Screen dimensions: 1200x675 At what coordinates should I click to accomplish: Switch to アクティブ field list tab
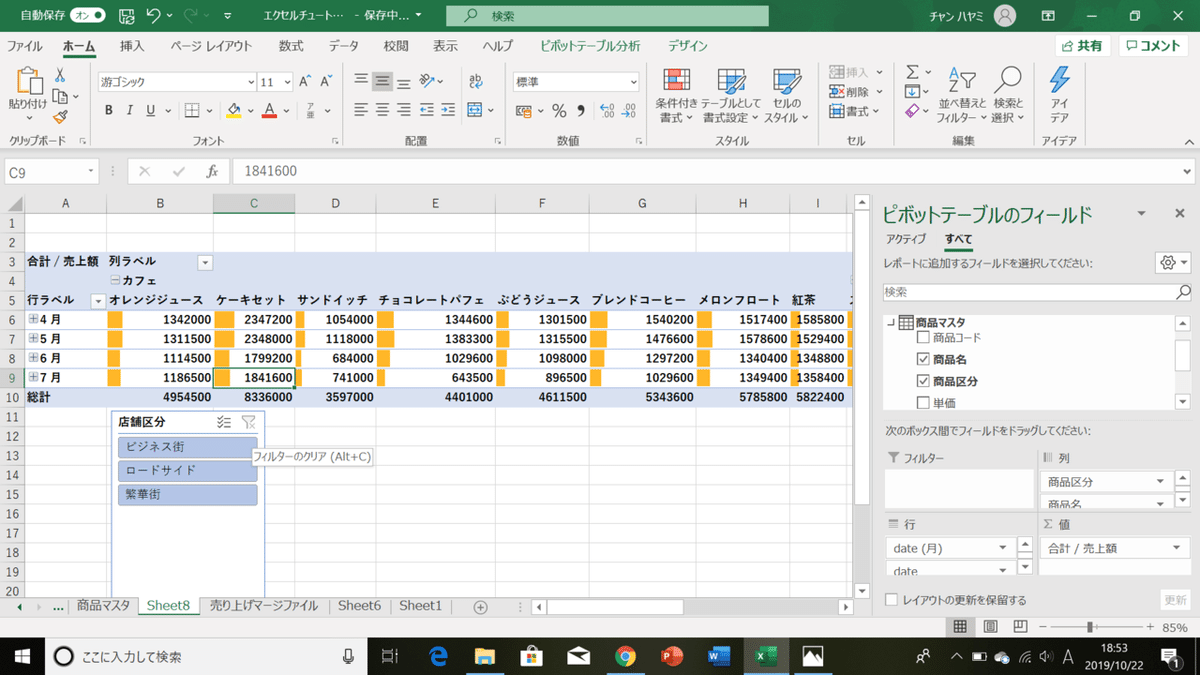click(x=905, y=239)
